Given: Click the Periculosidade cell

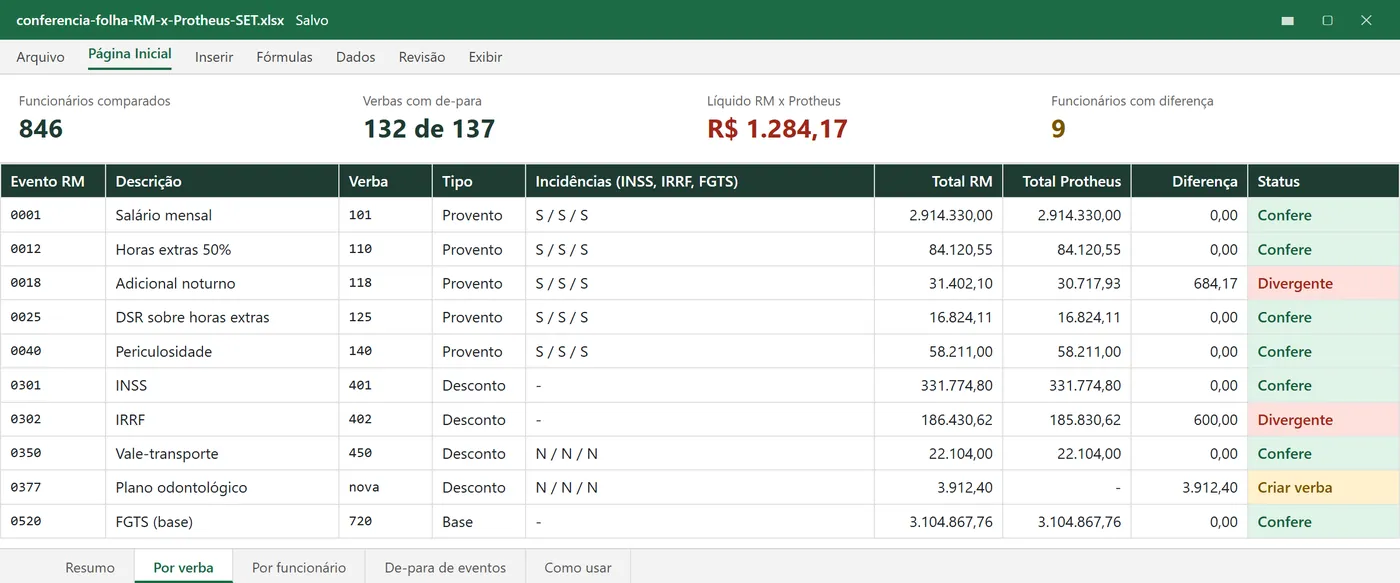Looking at the screenshot, I should click(222, 351).
